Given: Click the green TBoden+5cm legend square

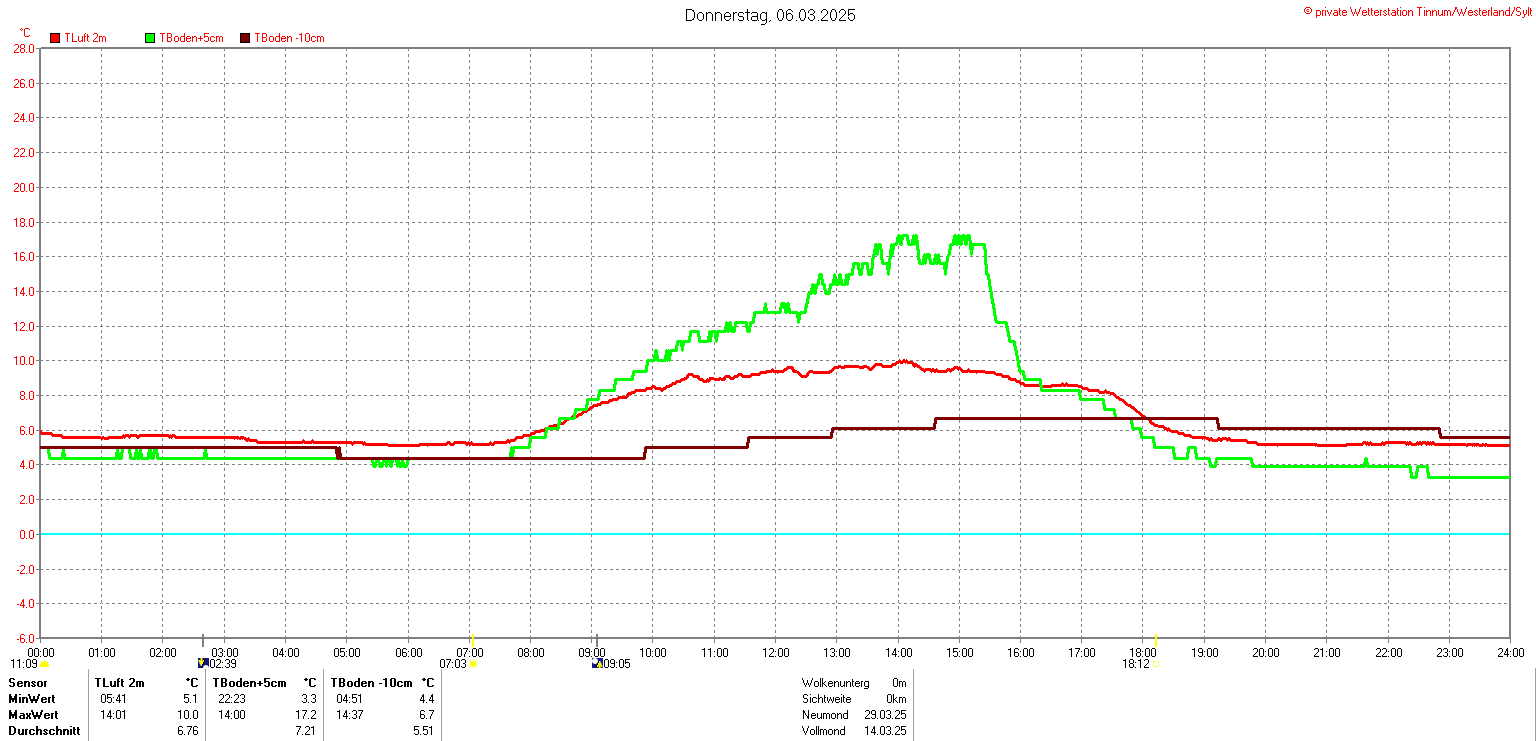Looking at the screenshot, I should point(151,38).
